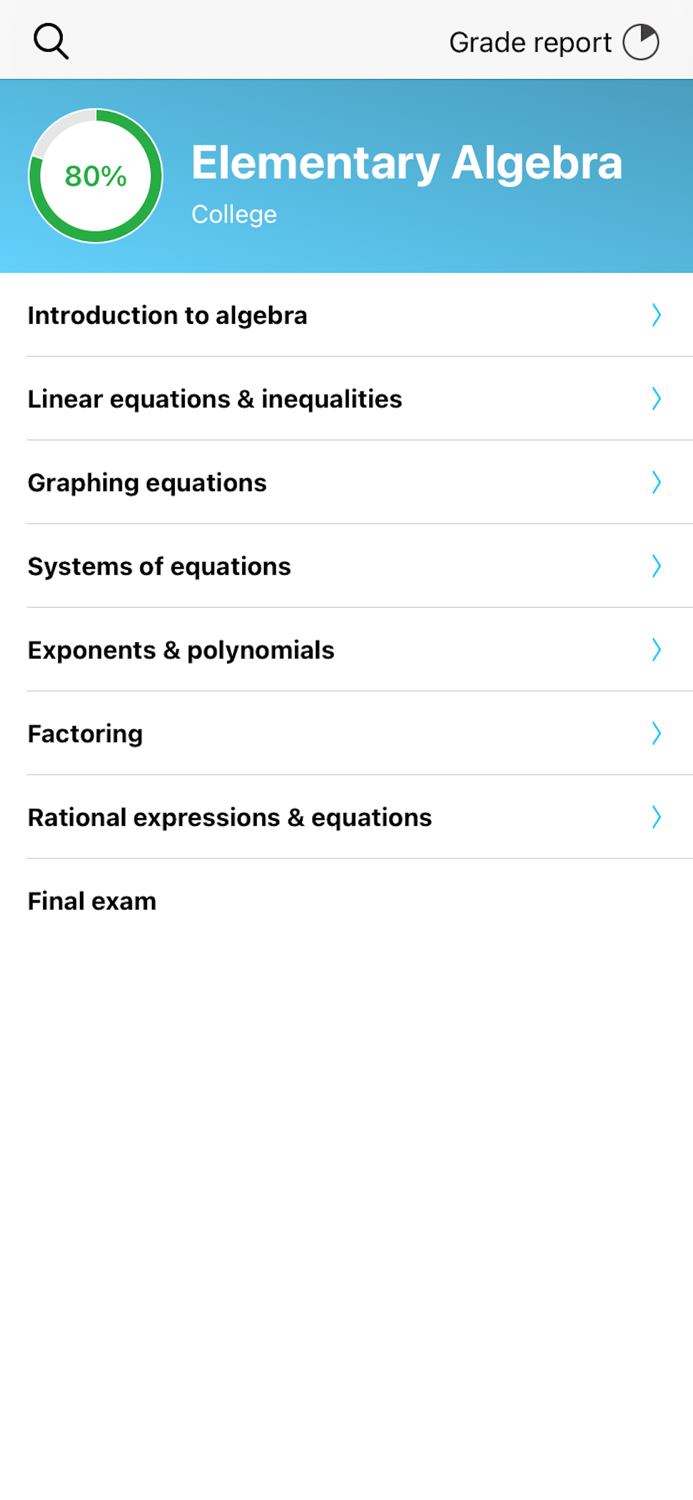Select the Elementary Algebra course title
This screenshot has height=1500, width=693.
coord(407,162)
